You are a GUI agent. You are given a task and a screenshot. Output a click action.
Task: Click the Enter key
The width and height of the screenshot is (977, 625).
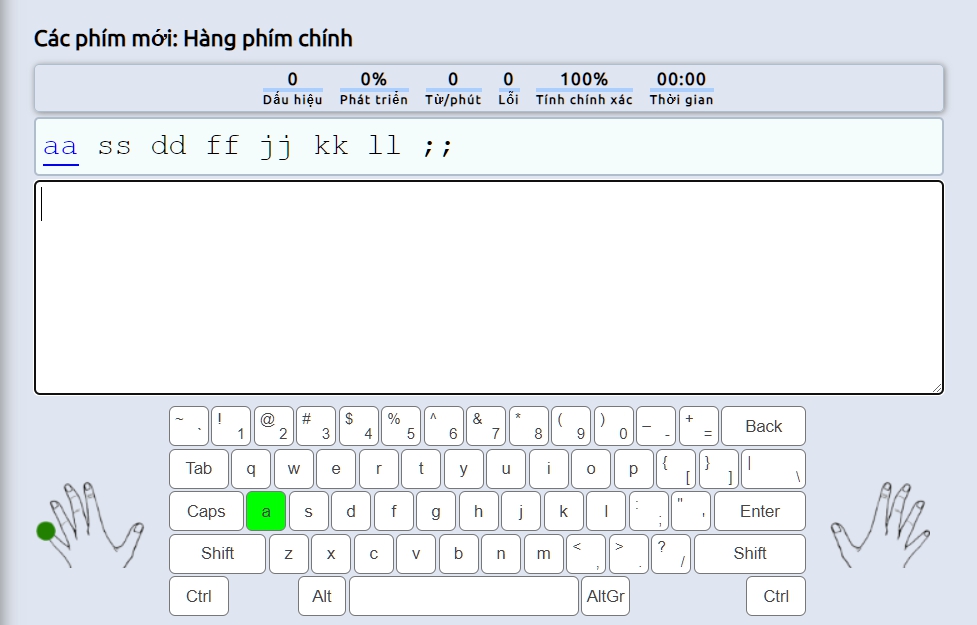[x=760, y=511]
